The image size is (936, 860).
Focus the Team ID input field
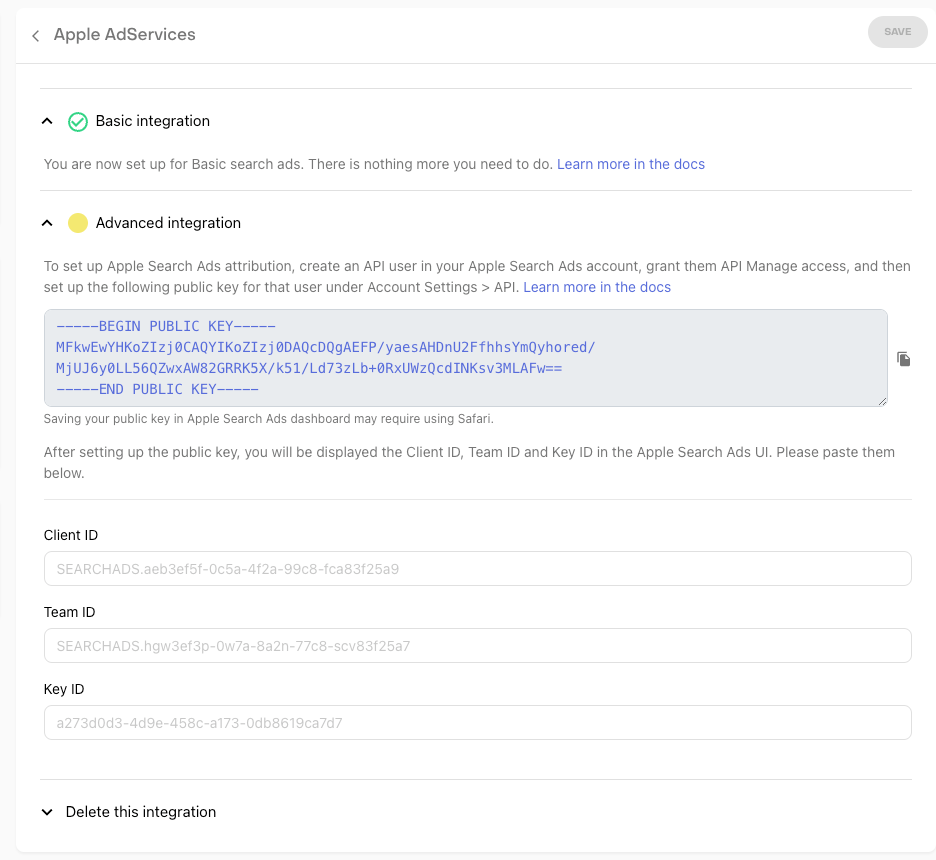[478, 646]
